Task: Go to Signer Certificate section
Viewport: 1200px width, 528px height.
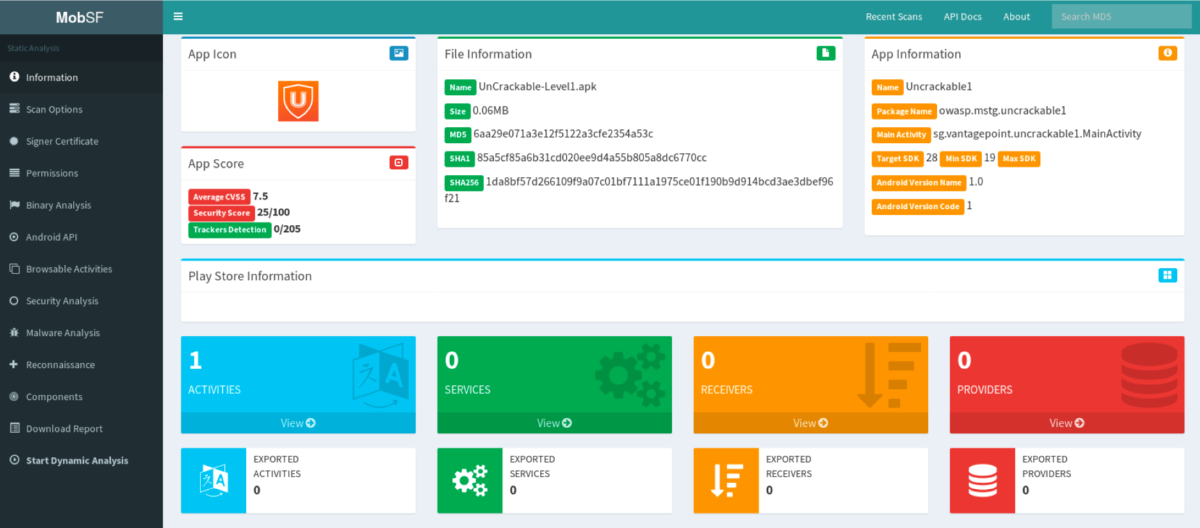Action: pos(81,141)
